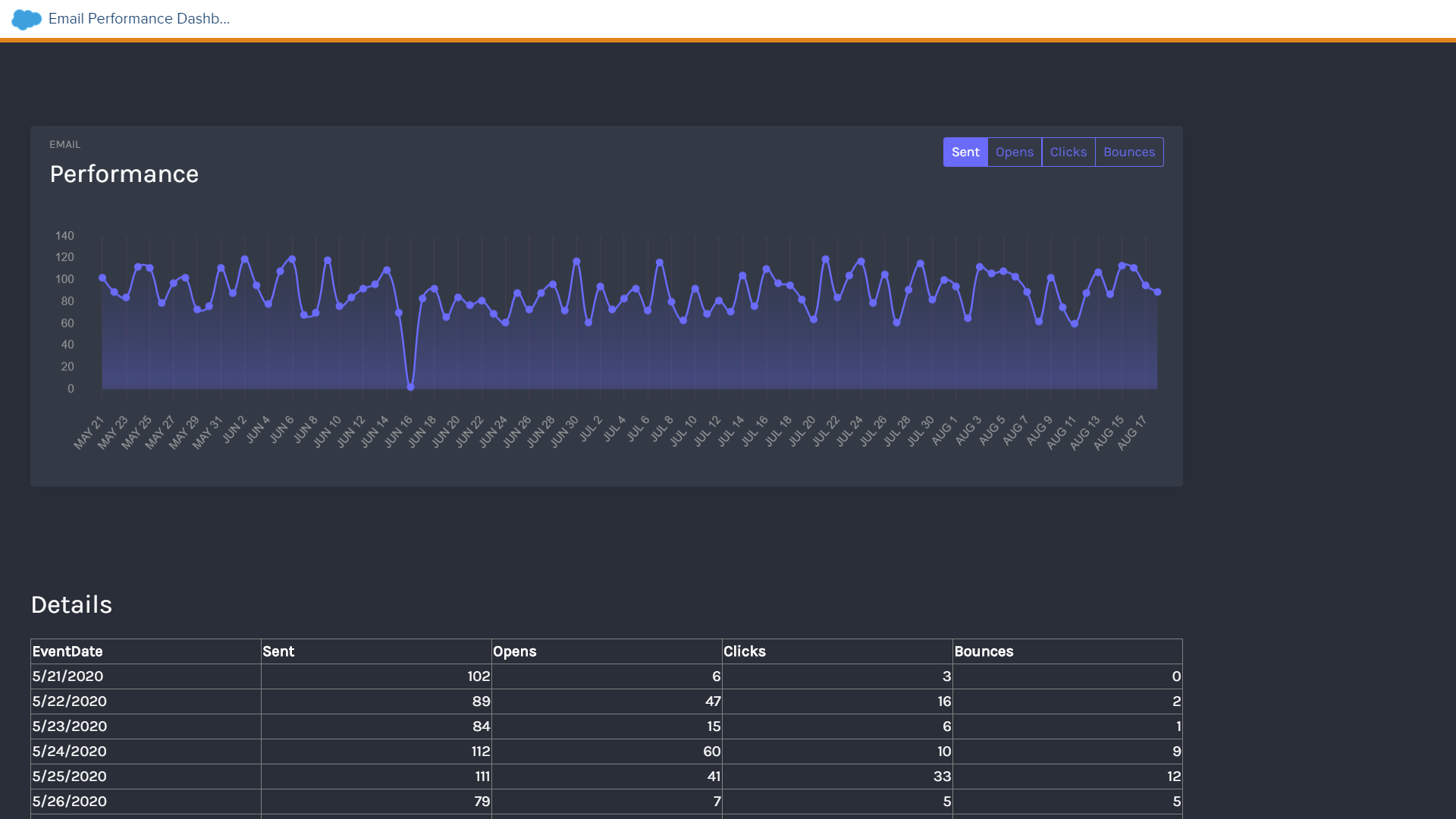Click the Salesforce cloud logo
1456x819 pixels.
coord(25,20)
